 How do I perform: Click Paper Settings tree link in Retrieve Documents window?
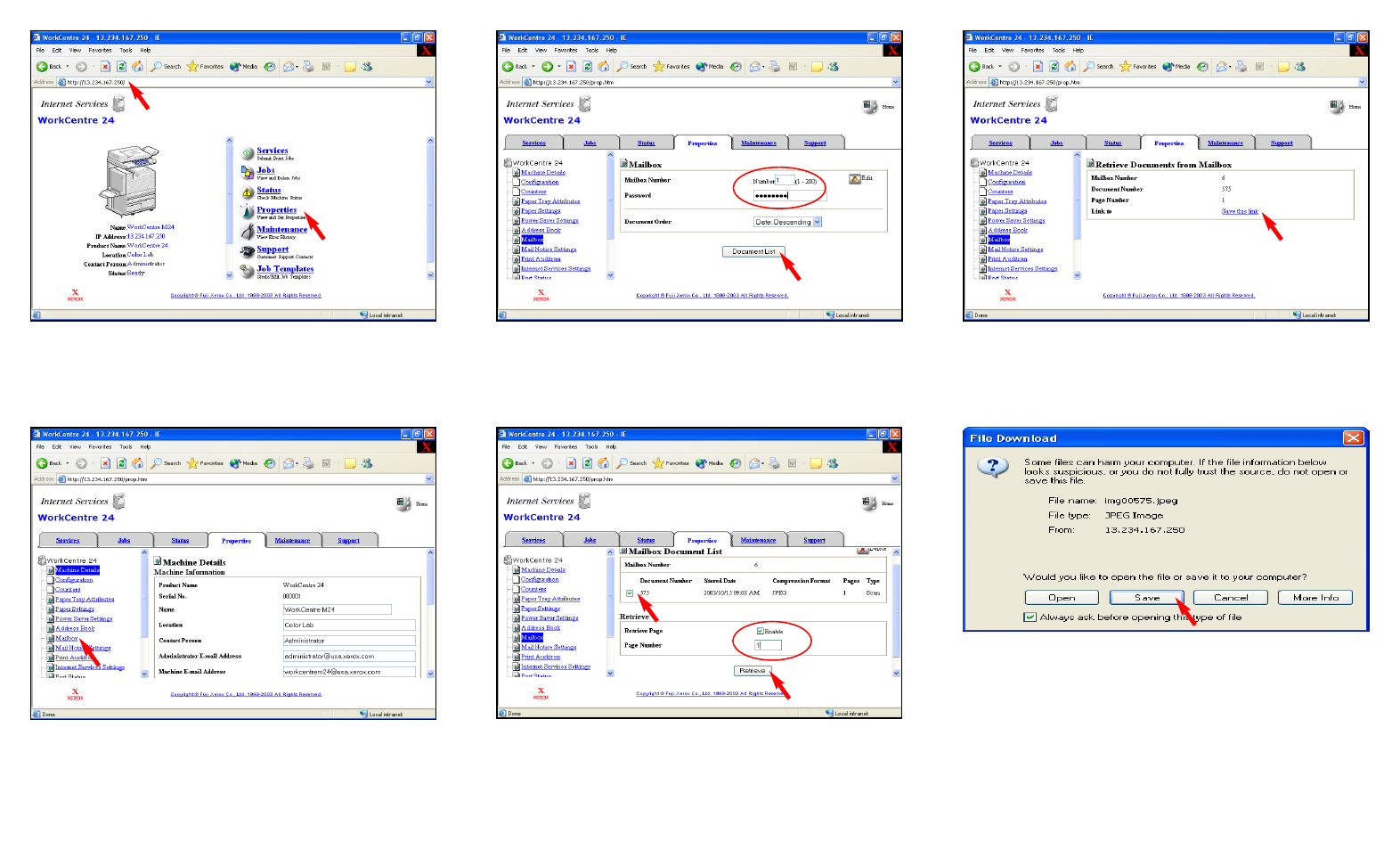click(x=1007, y=211)
